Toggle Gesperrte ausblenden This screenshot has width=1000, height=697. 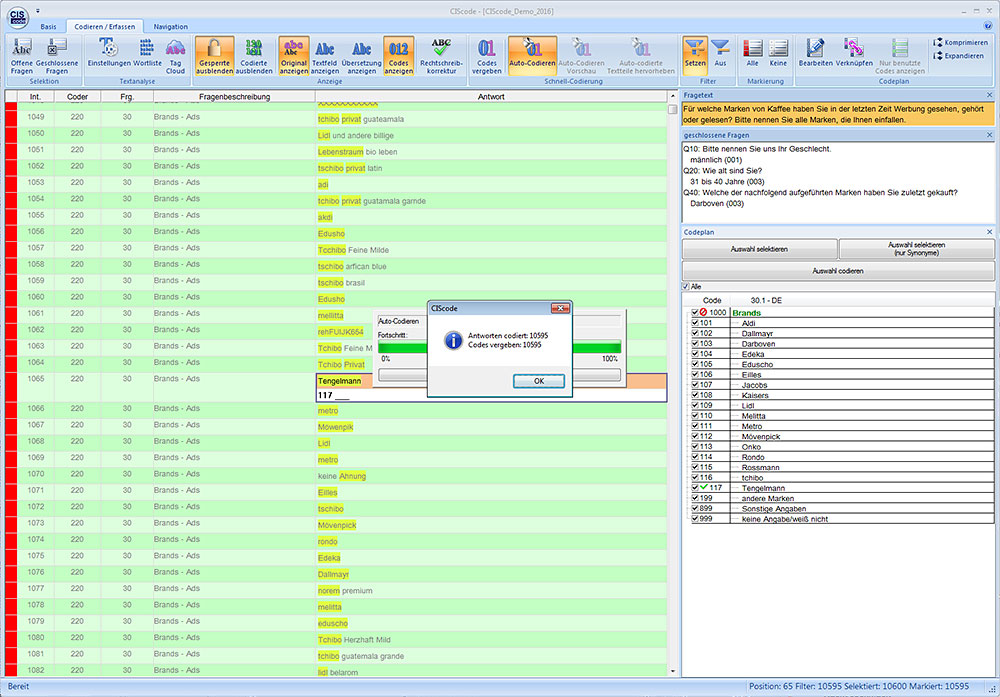(x=214, y=56)
